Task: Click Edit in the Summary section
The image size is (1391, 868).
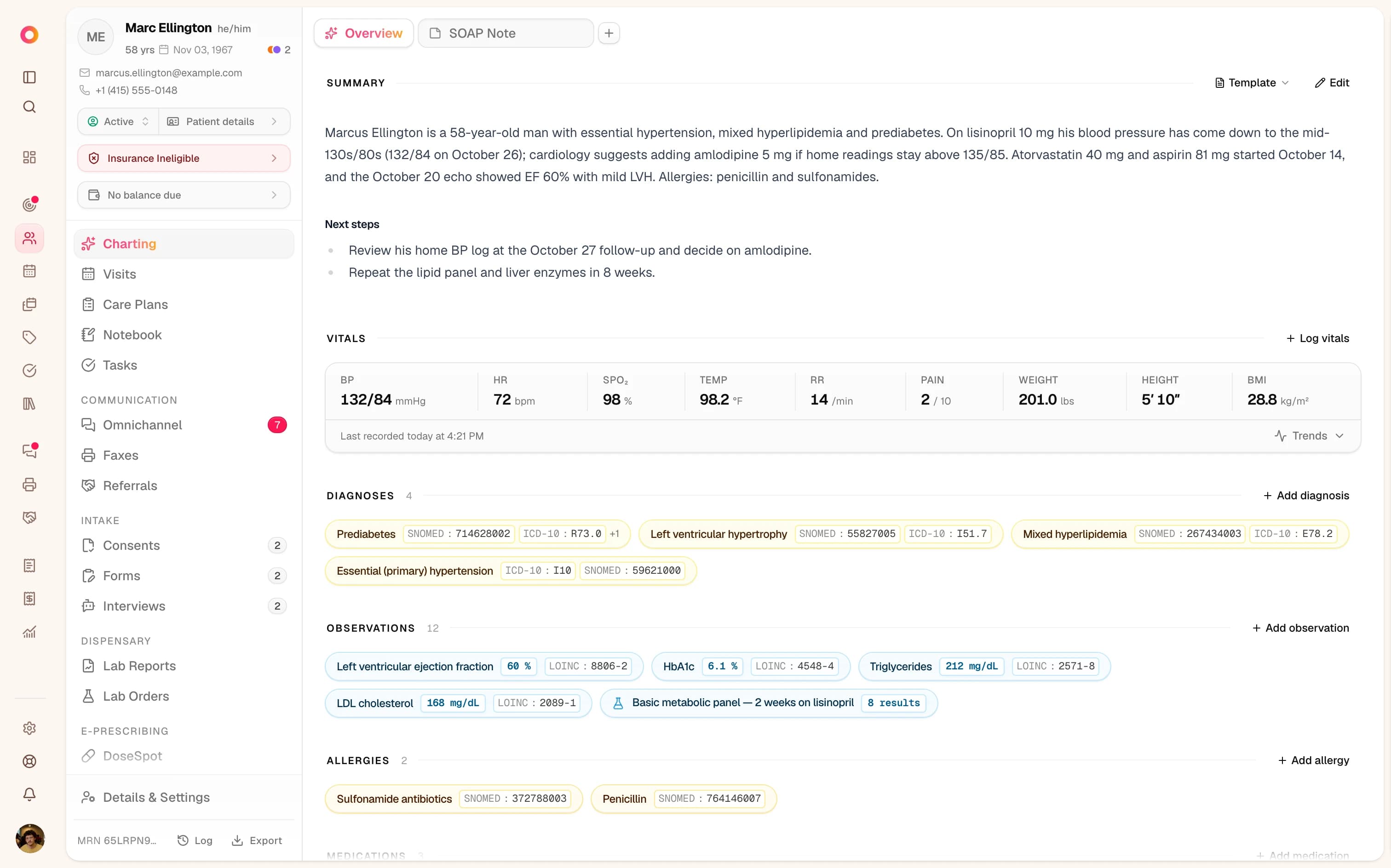Action: (x=1333, y=83)
